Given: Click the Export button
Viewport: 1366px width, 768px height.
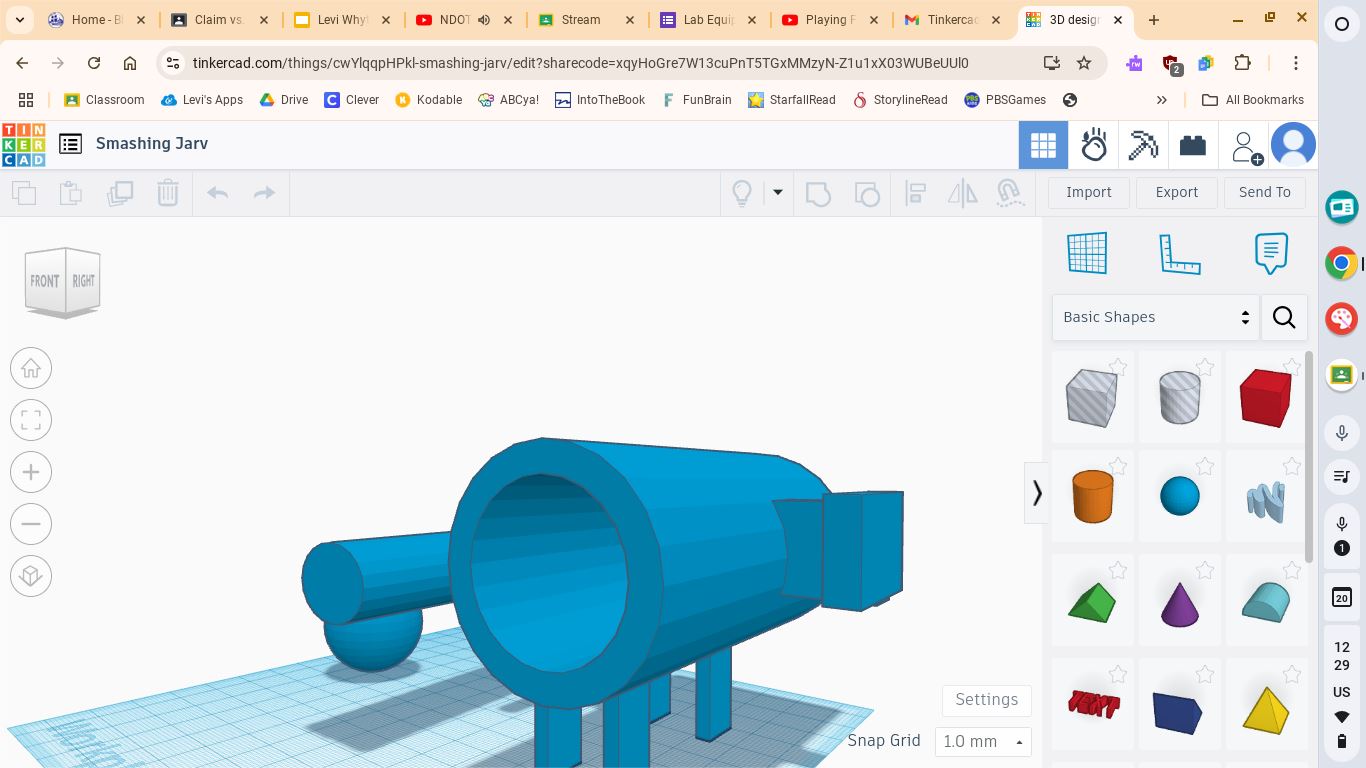Looking at the screenshot, I should [1176, 192].
